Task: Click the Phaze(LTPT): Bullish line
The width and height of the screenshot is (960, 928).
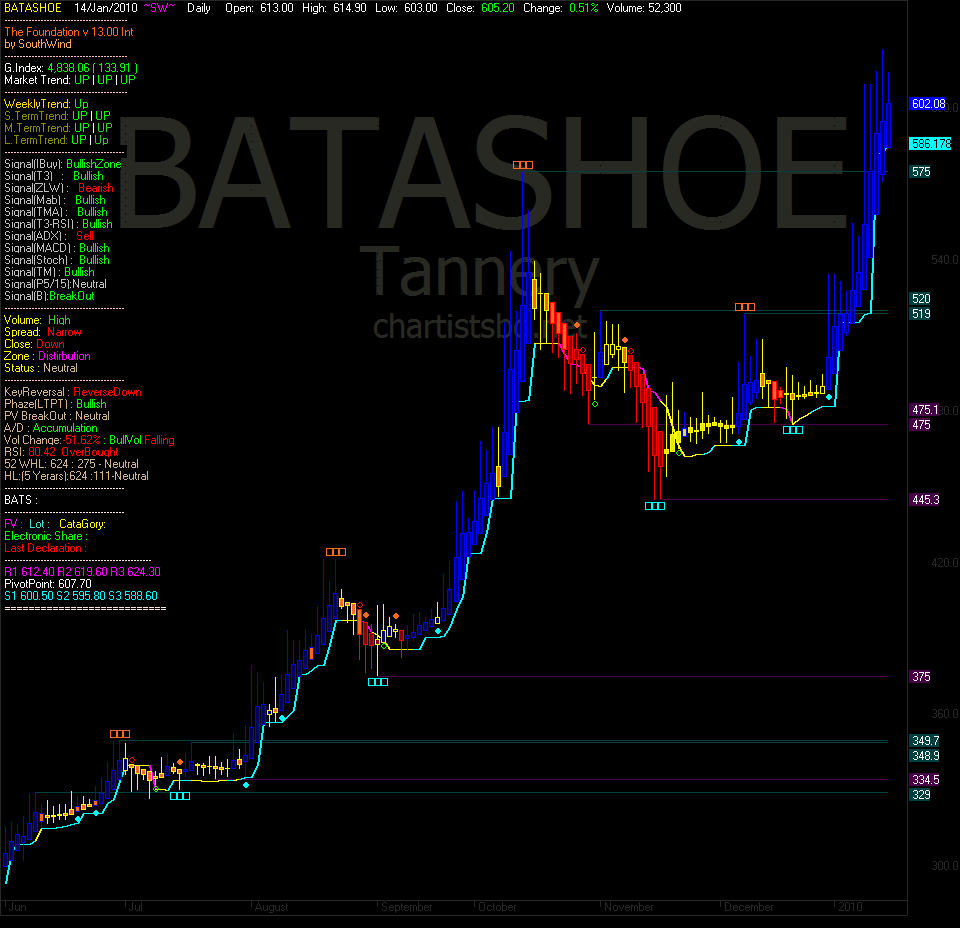Action: tap(55, 404)
